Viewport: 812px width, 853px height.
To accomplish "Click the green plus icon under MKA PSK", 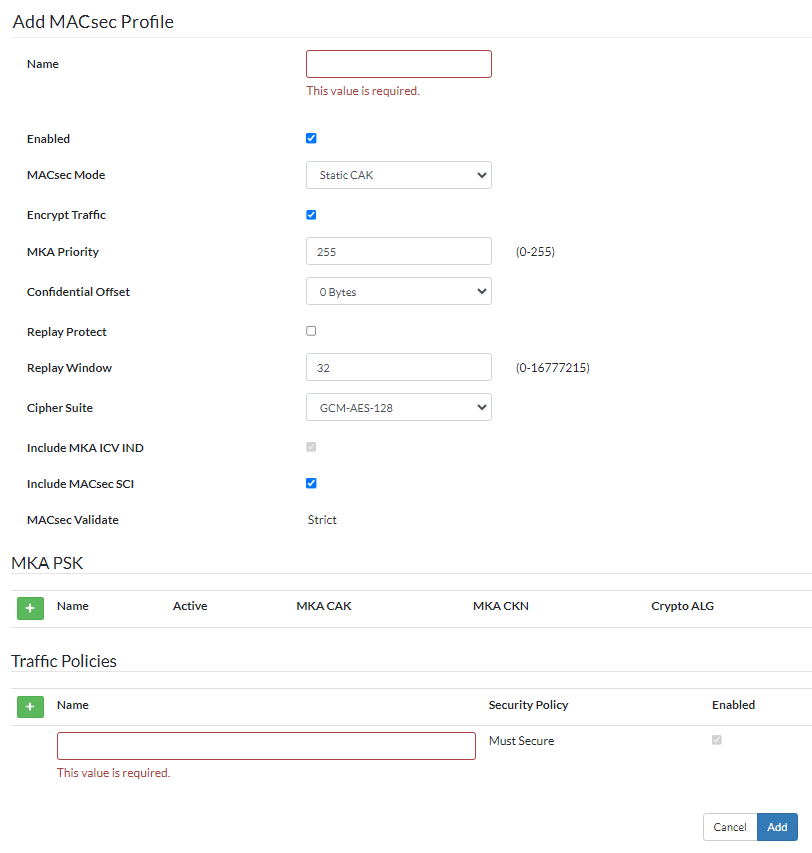I will [x=30, y=608].
